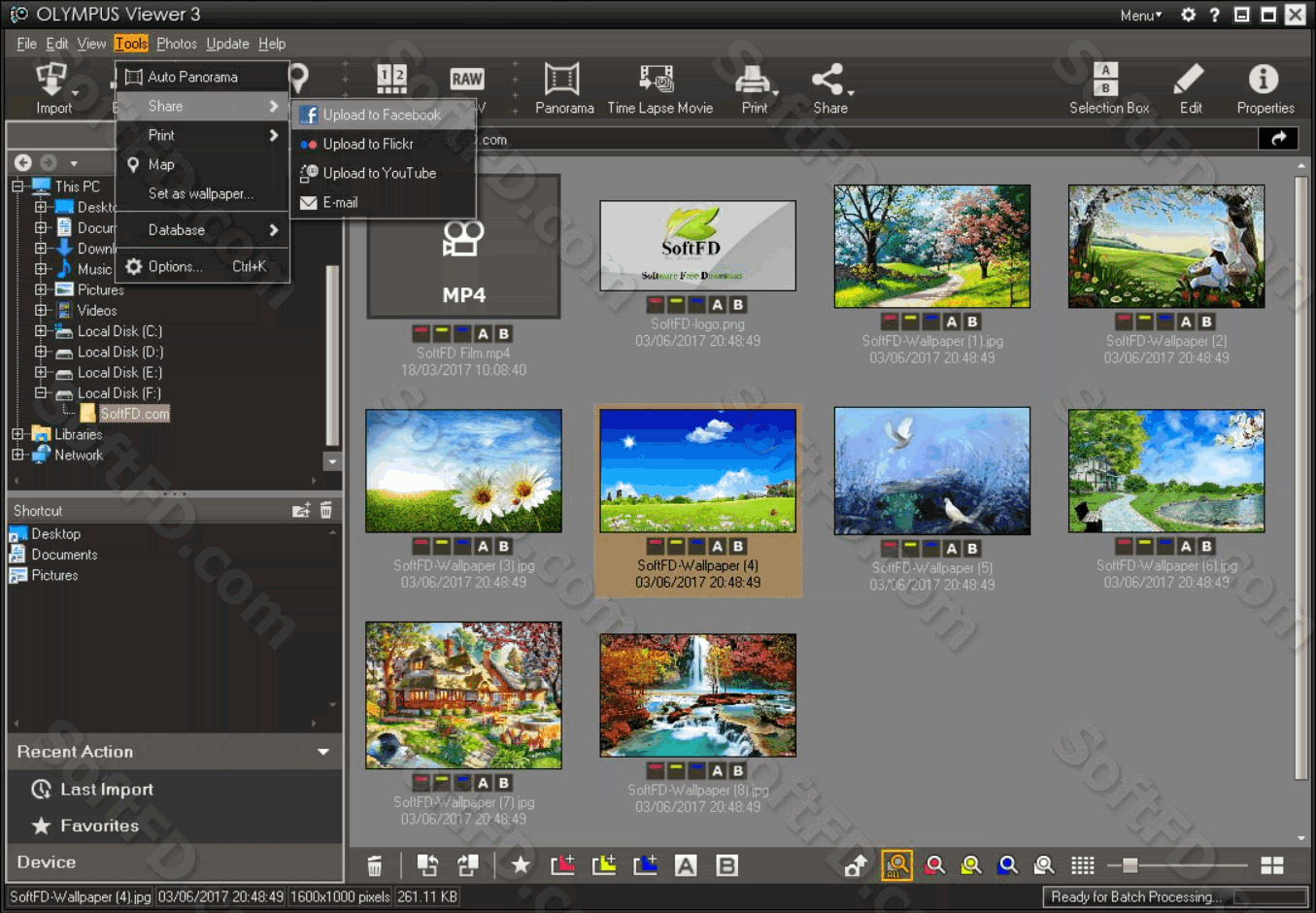Open the Recent Action dropdown arrow

pos(323,752)
